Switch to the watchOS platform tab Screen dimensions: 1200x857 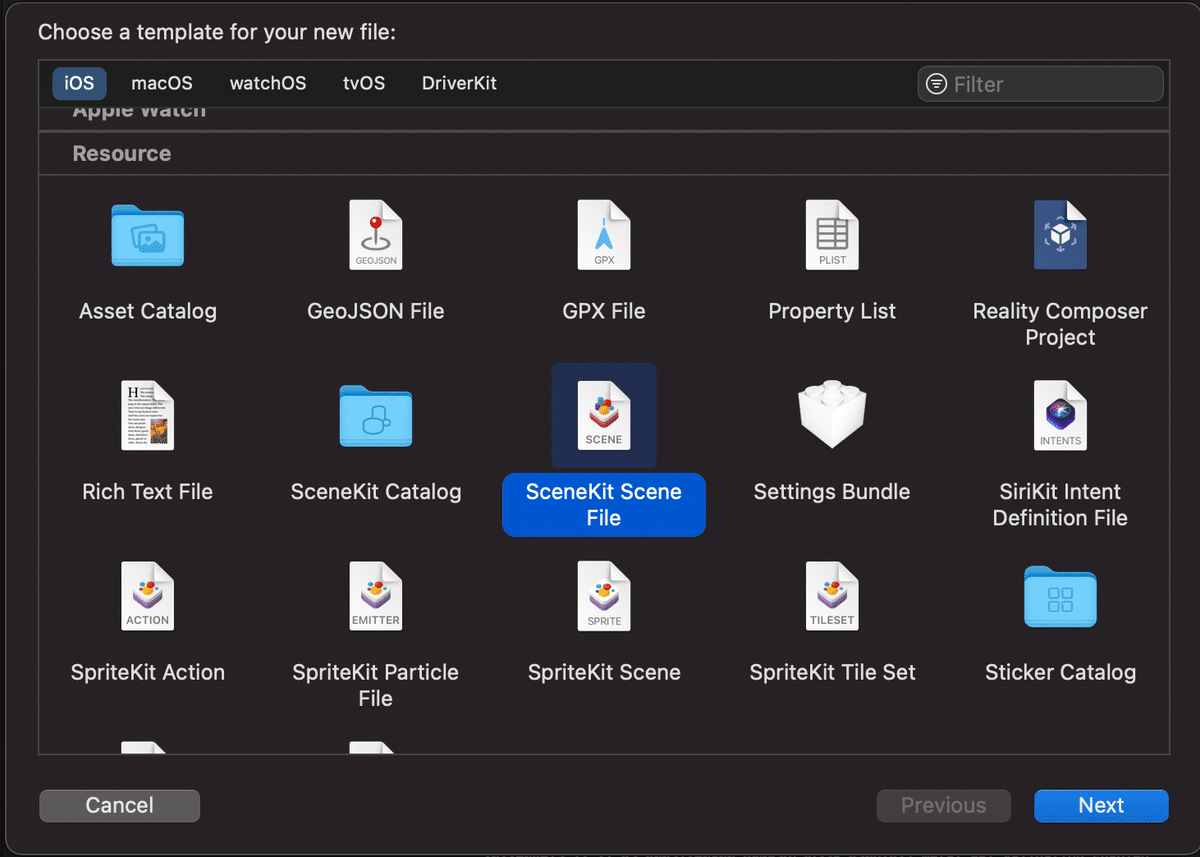tap(268, 84)
